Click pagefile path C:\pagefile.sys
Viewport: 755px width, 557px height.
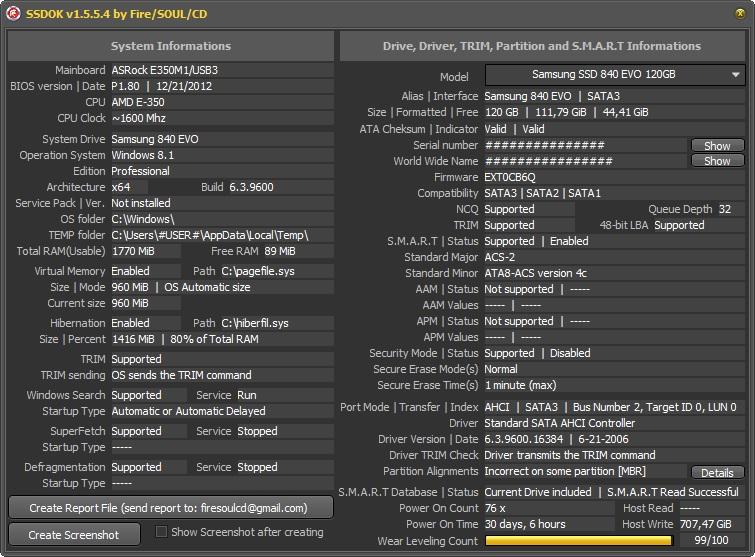pyautogui.click(x=258, y=271)
